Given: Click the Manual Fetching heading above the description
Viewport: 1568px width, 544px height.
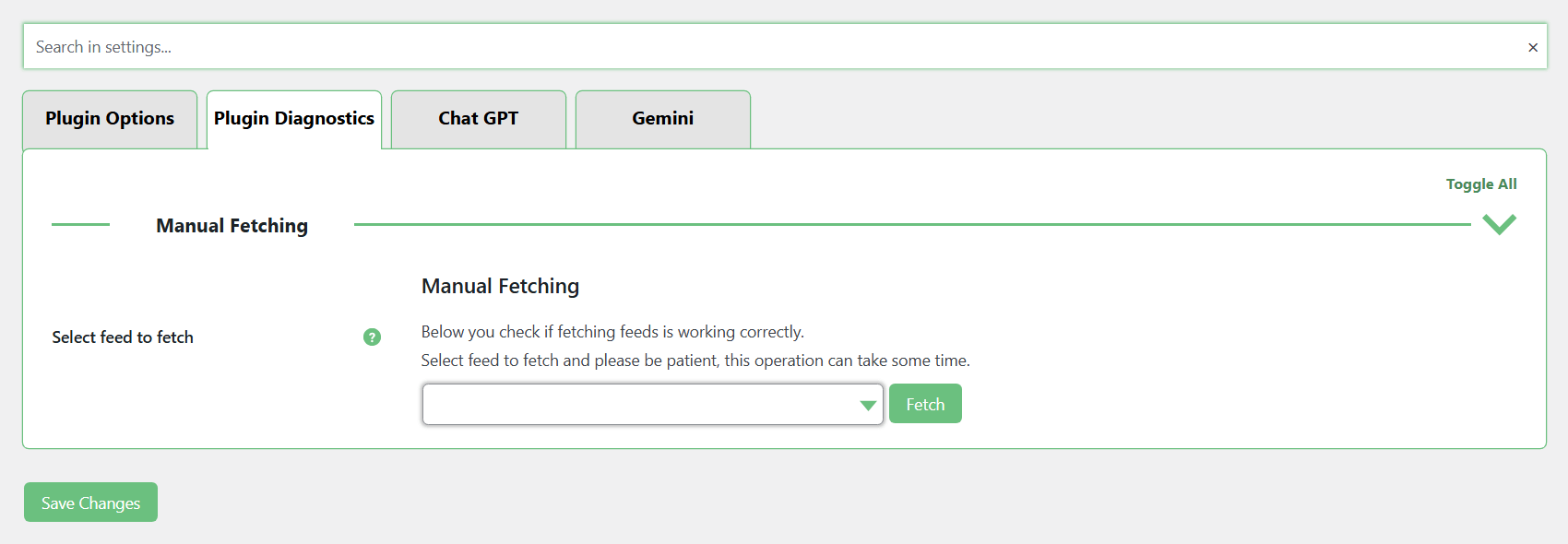Looking at the screenshot, I should point(500,287).
